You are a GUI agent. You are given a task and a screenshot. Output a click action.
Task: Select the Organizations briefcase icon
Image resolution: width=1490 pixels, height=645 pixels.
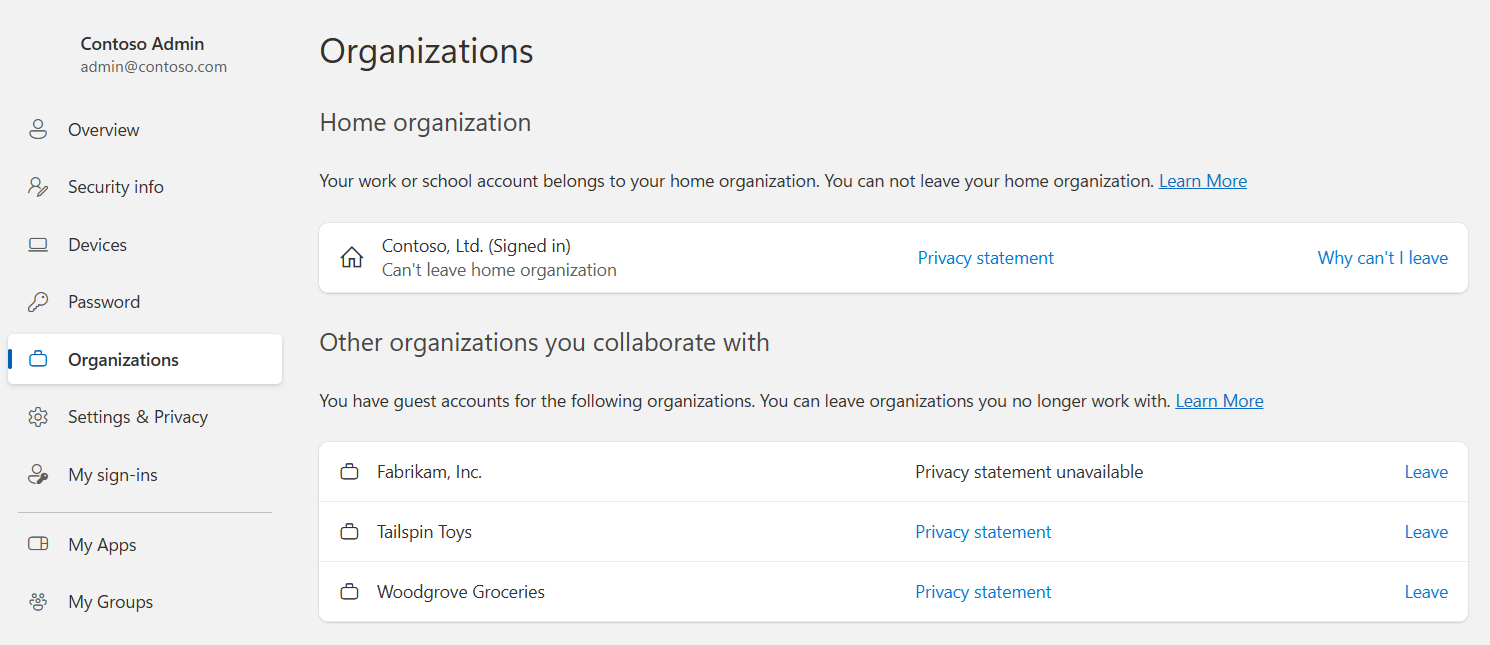38,358
